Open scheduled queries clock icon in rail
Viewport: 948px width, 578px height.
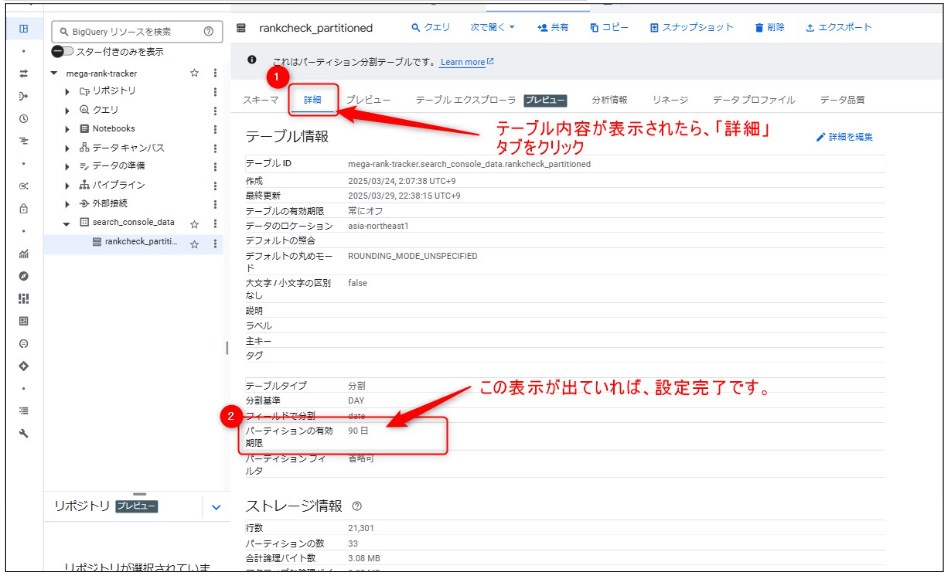pos(24,119)
